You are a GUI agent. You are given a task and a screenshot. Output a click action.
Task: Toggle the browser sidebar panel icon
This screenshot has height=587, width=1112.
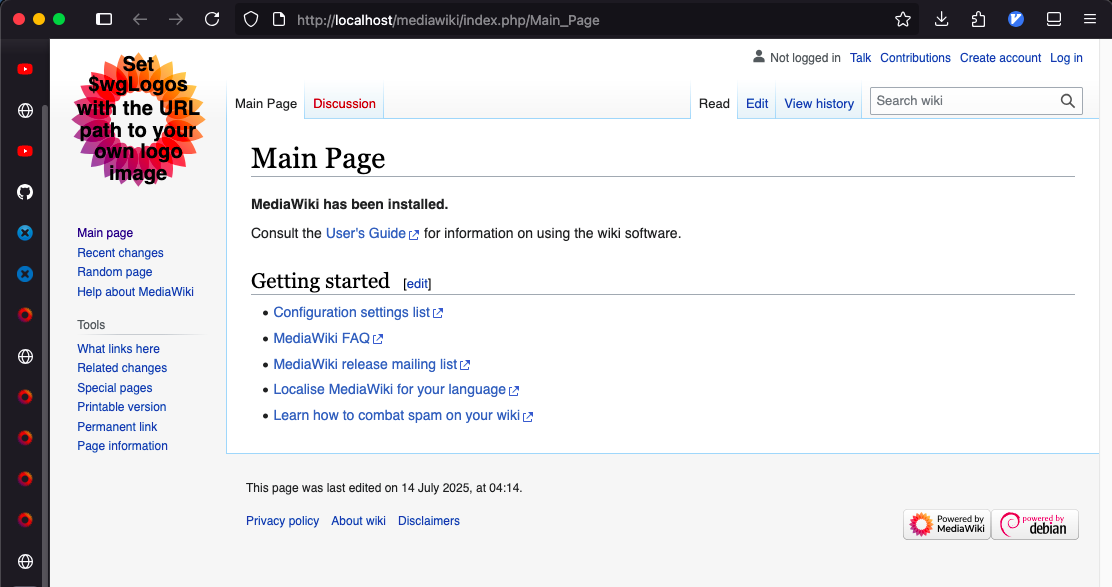coord(104,19)
